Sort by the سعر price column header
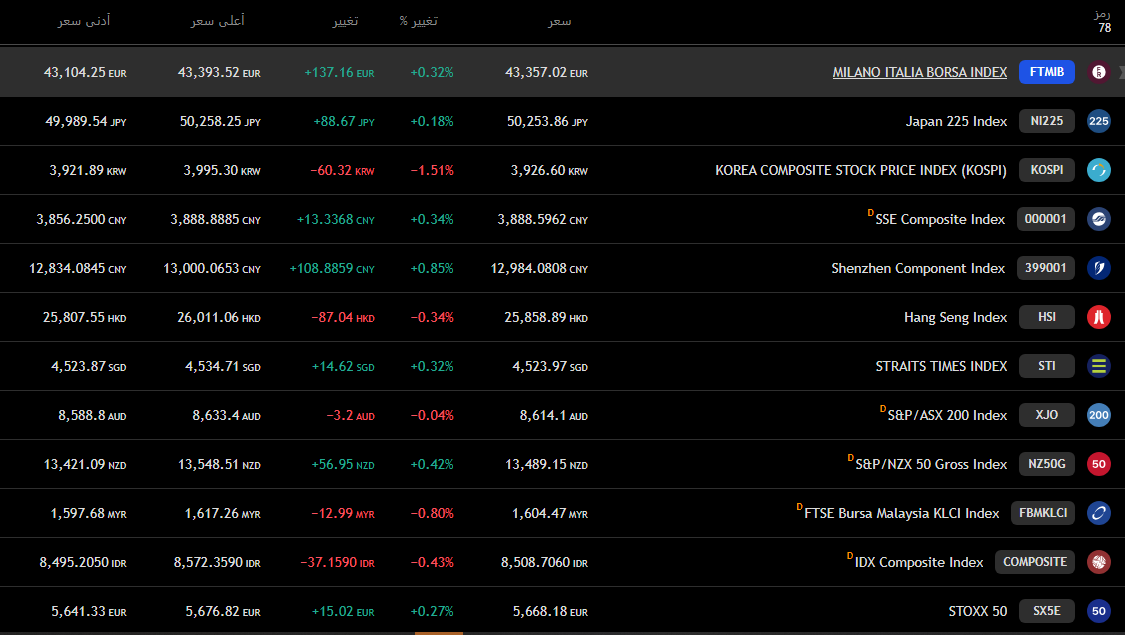 [x=560, y=22]
